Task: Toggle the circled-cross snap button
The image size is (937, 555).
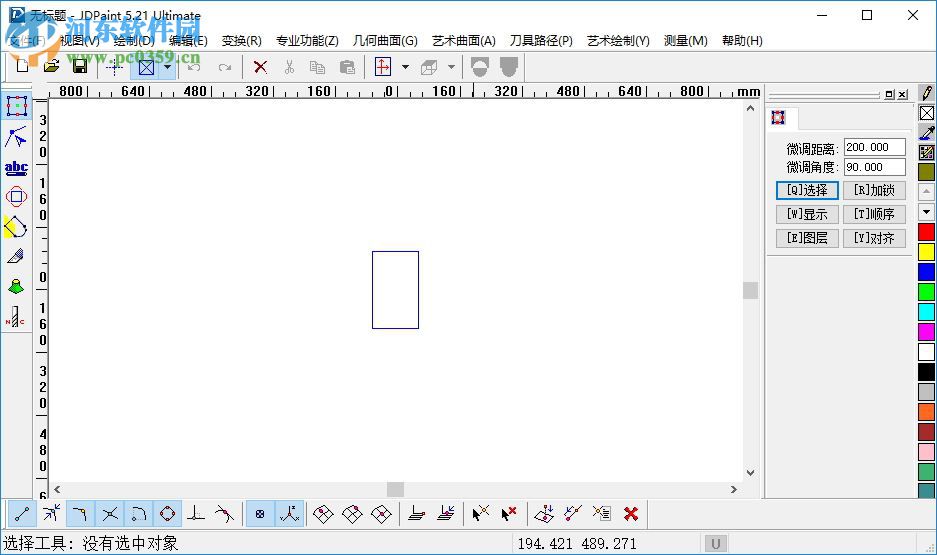Action: (260, 514)
